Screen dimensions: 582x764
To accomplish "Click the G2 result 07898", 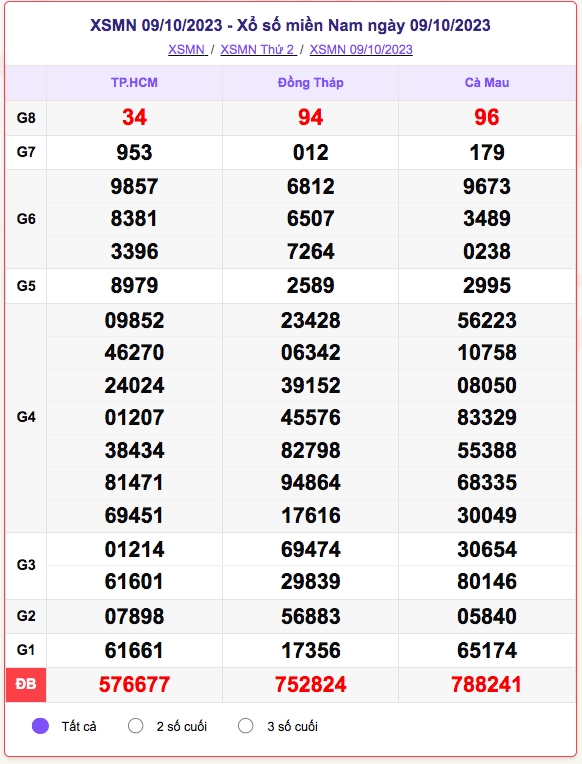I will (x=135, y=617).
